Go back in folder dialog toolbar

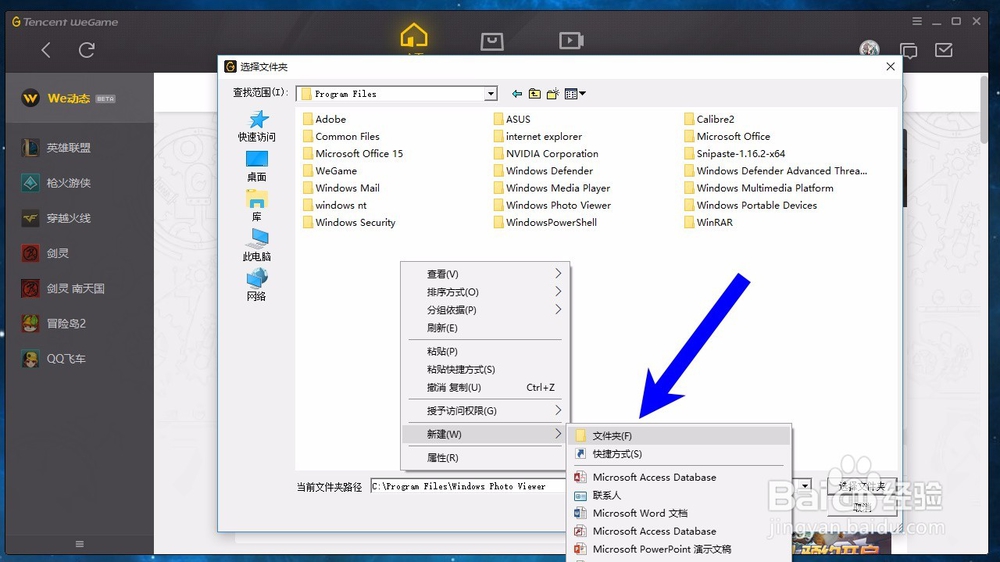[517, 94]
